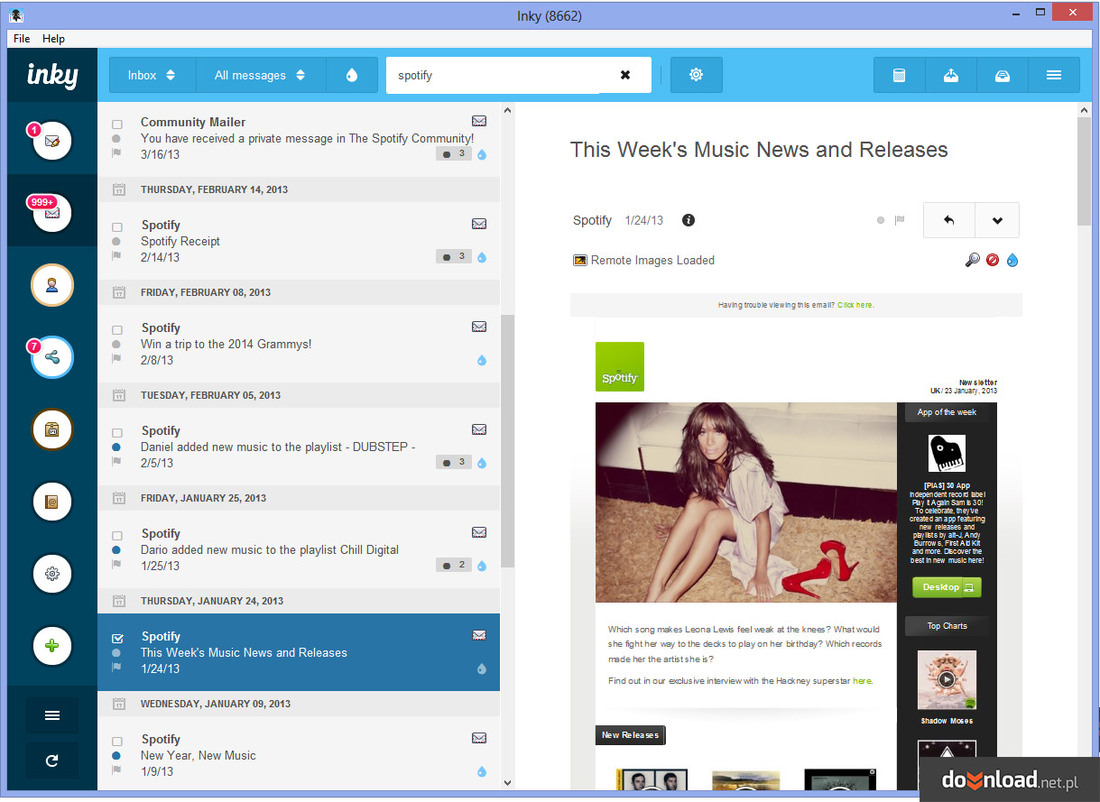Viewport: 1100px width, 802px height.
Task: Toggle unread dot on Daniel added new music
Action: coord(116,447)
